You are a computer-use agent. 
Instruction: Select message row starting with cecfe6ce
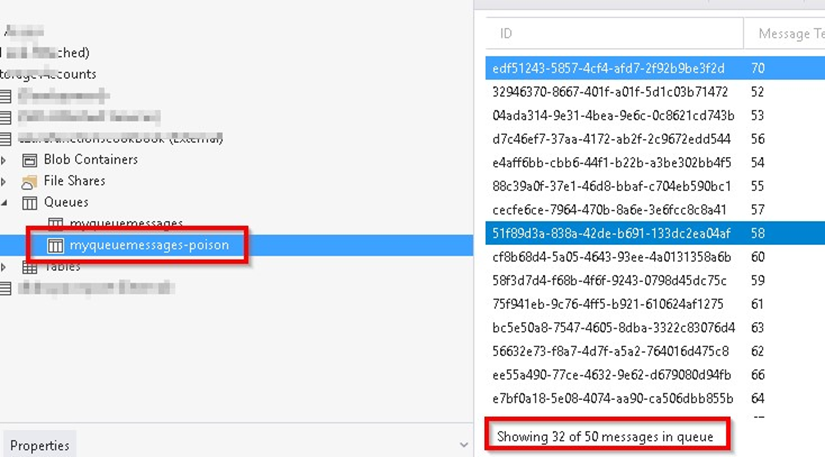pyautogui.click(x=608, y=210)
